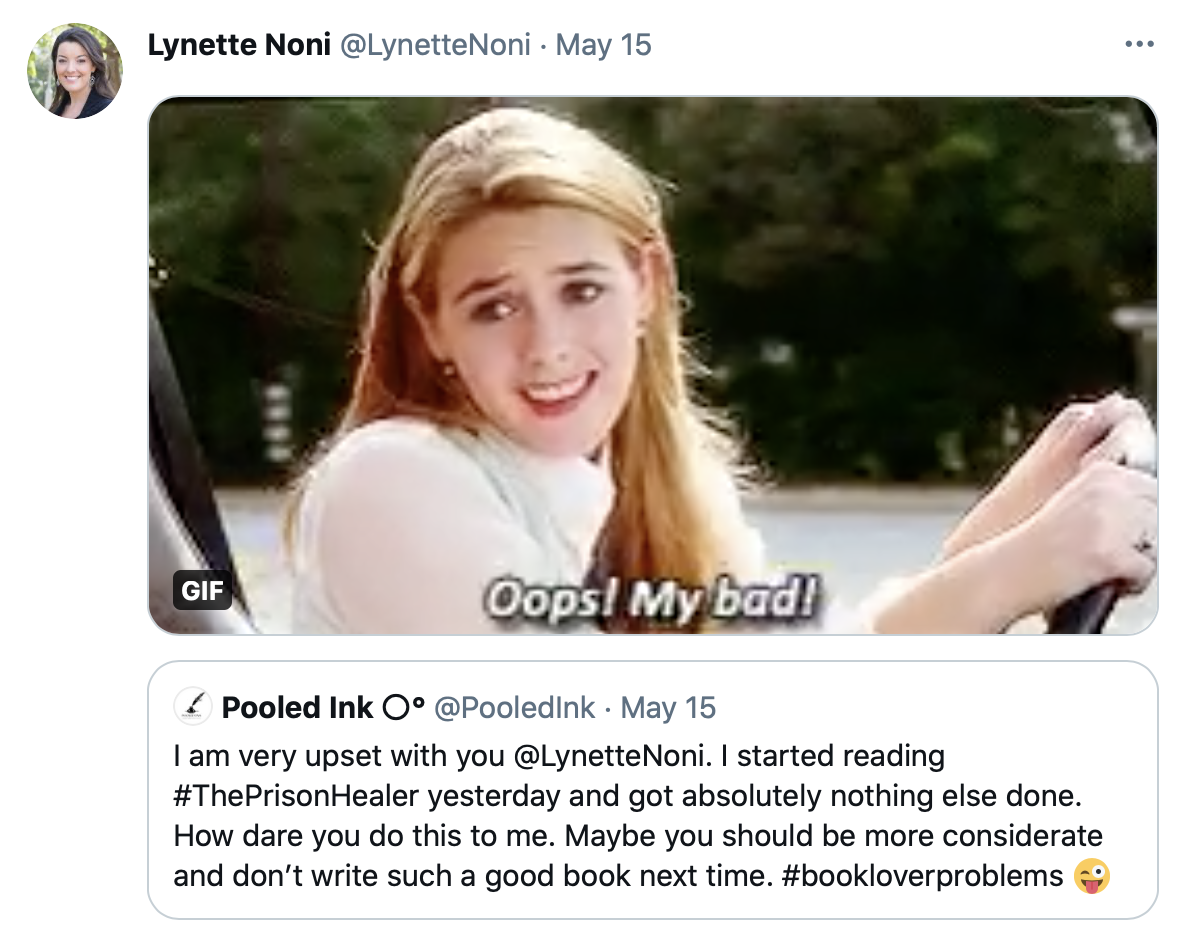1190x934 pixels.
Task: Open the quoted tweet's May 15 timestamp
Action: tap(668, 708)
